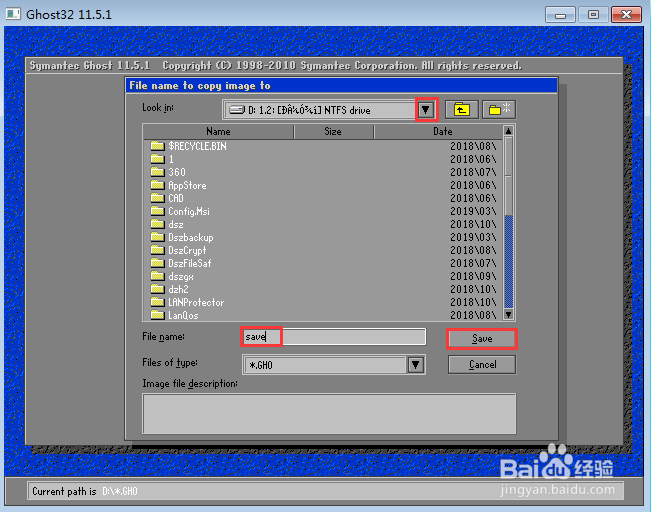Click the *.GHO file type field
Image resolution: width=651 pixels, height=512 pixels.
[325, 365]
